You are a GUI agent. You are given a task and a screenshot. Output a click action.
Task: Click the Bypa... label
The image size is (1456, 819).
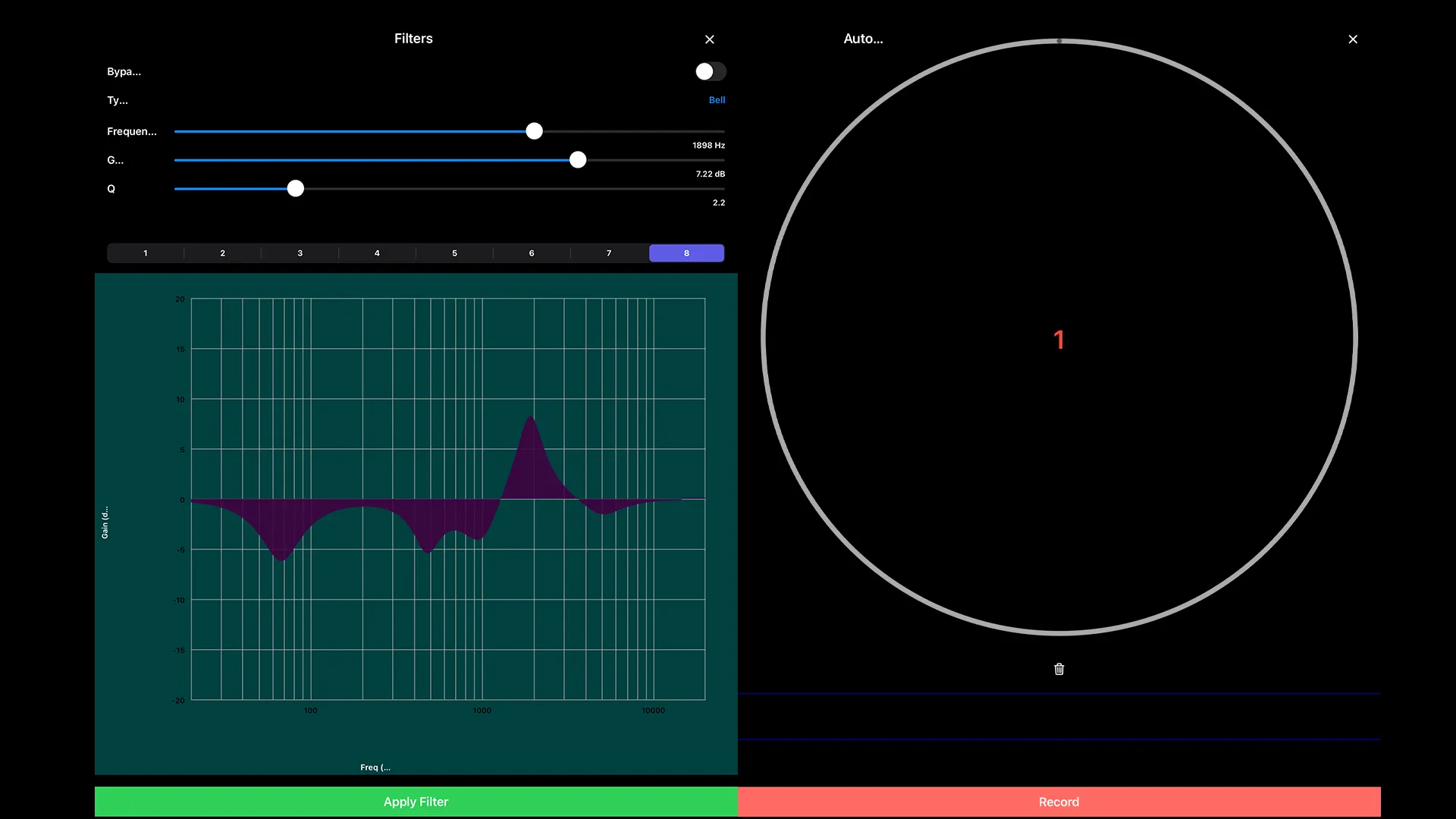[x=124, y=71]
